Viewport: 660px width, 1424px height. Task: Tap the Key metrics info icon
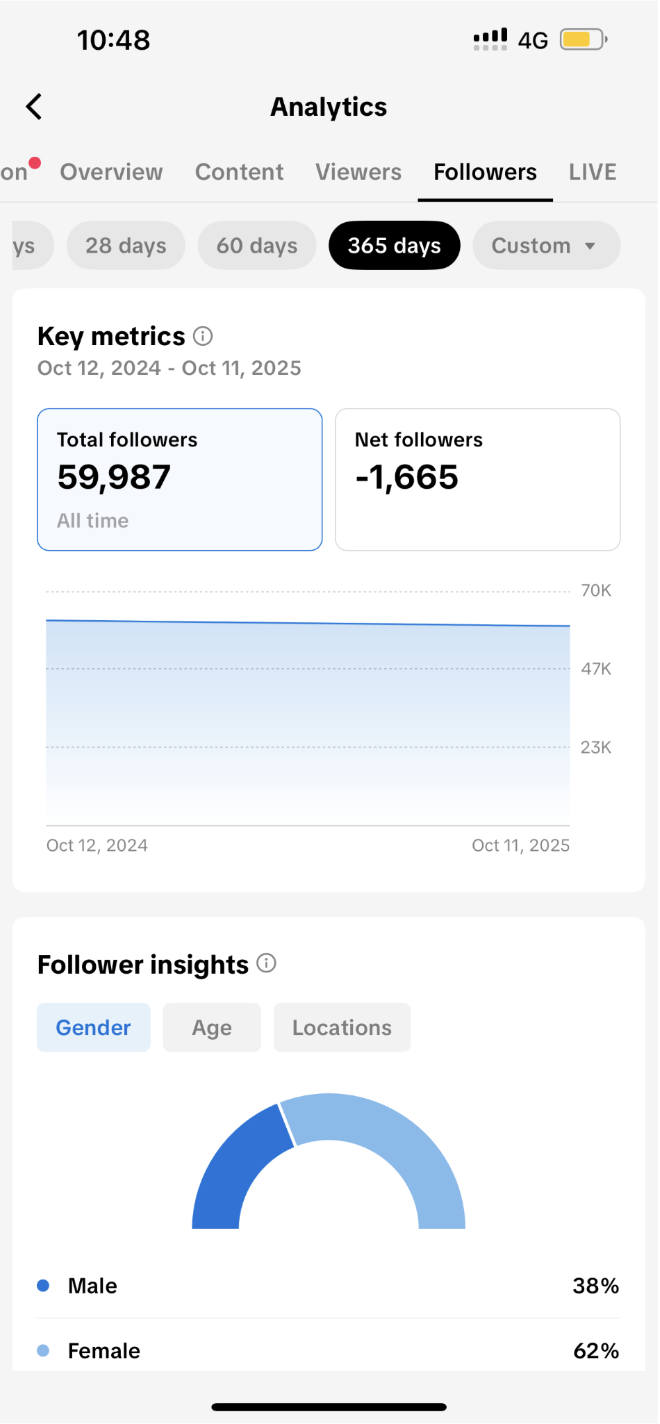pos(203,336)
